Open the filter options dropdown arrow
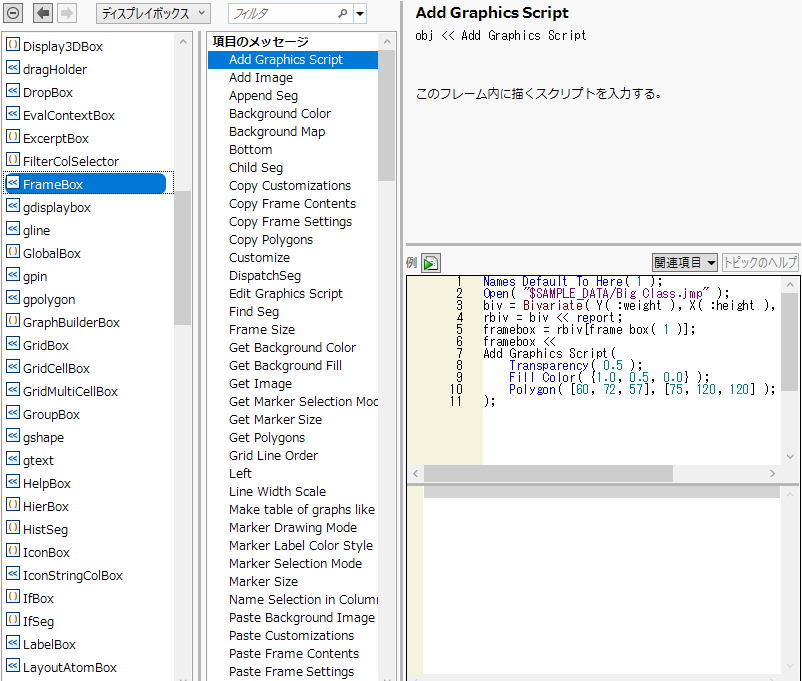This screenshot has width=802, height=681. pyautogui.click(x=360, y=14)
